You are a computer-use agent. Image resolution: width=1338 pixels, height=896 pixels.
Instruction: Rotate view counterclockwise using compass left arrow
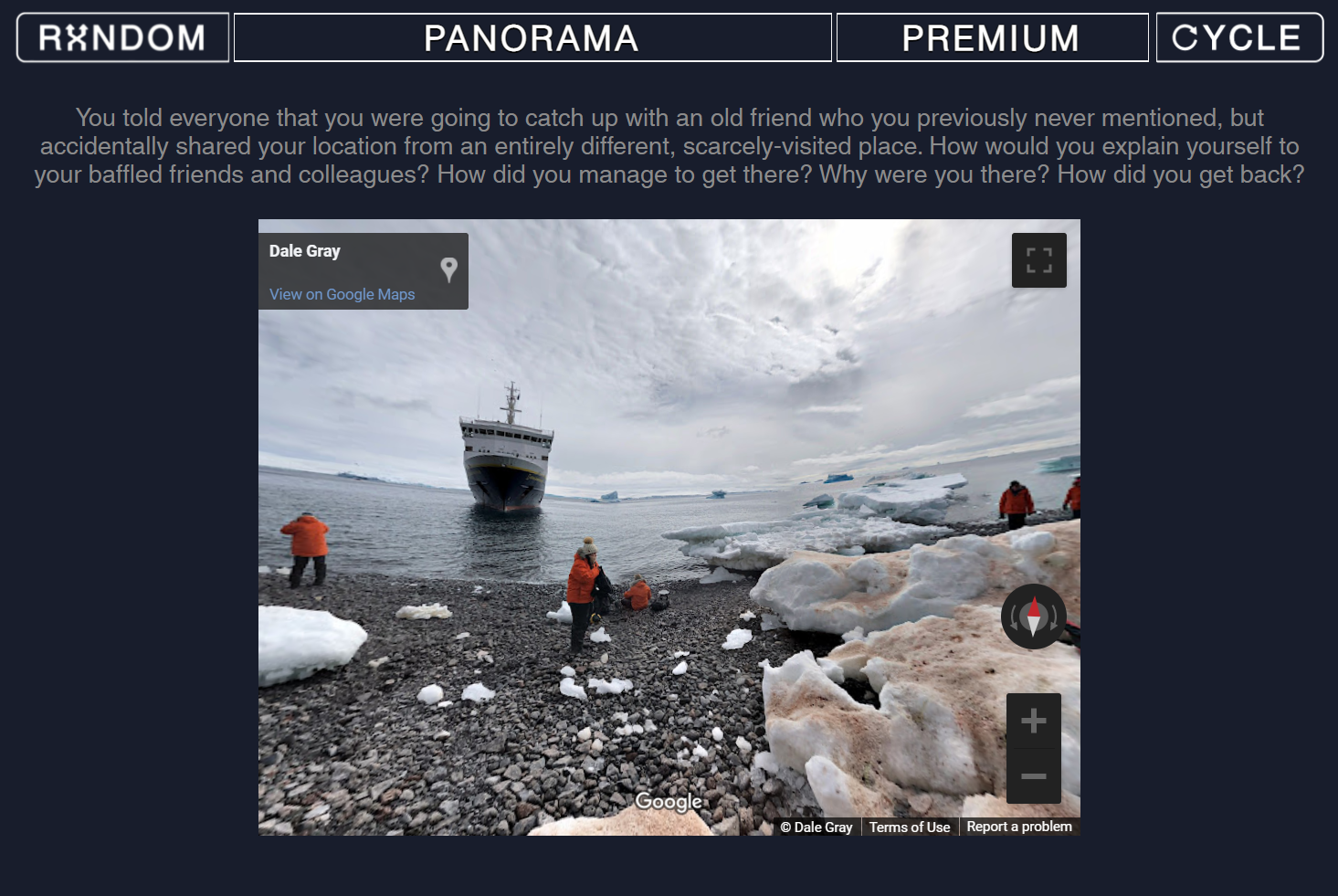pyautogui.click(x=1014, y=617)
